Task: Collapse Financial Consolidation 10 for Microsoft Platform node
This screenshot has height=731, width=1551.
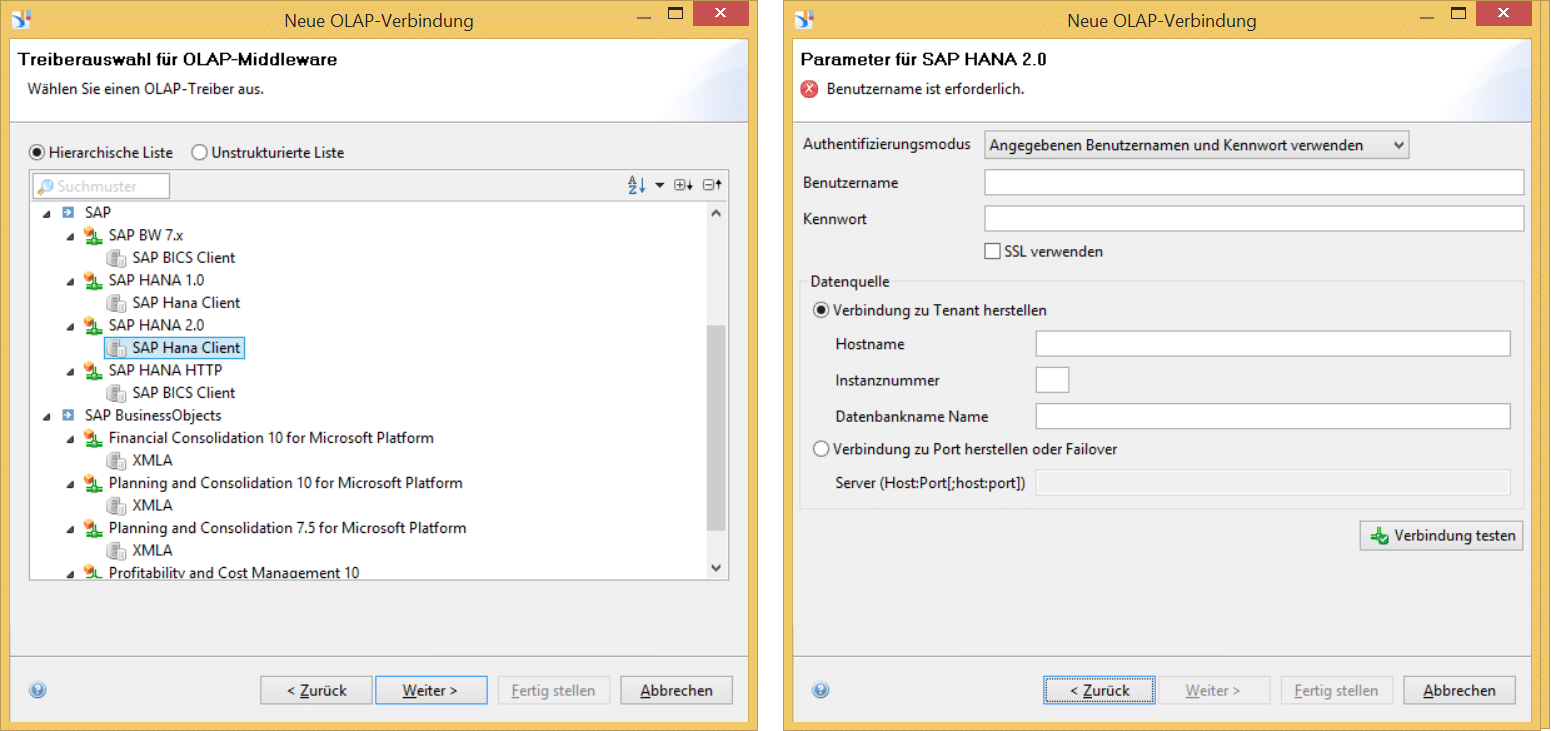Action: pos(69,440)
